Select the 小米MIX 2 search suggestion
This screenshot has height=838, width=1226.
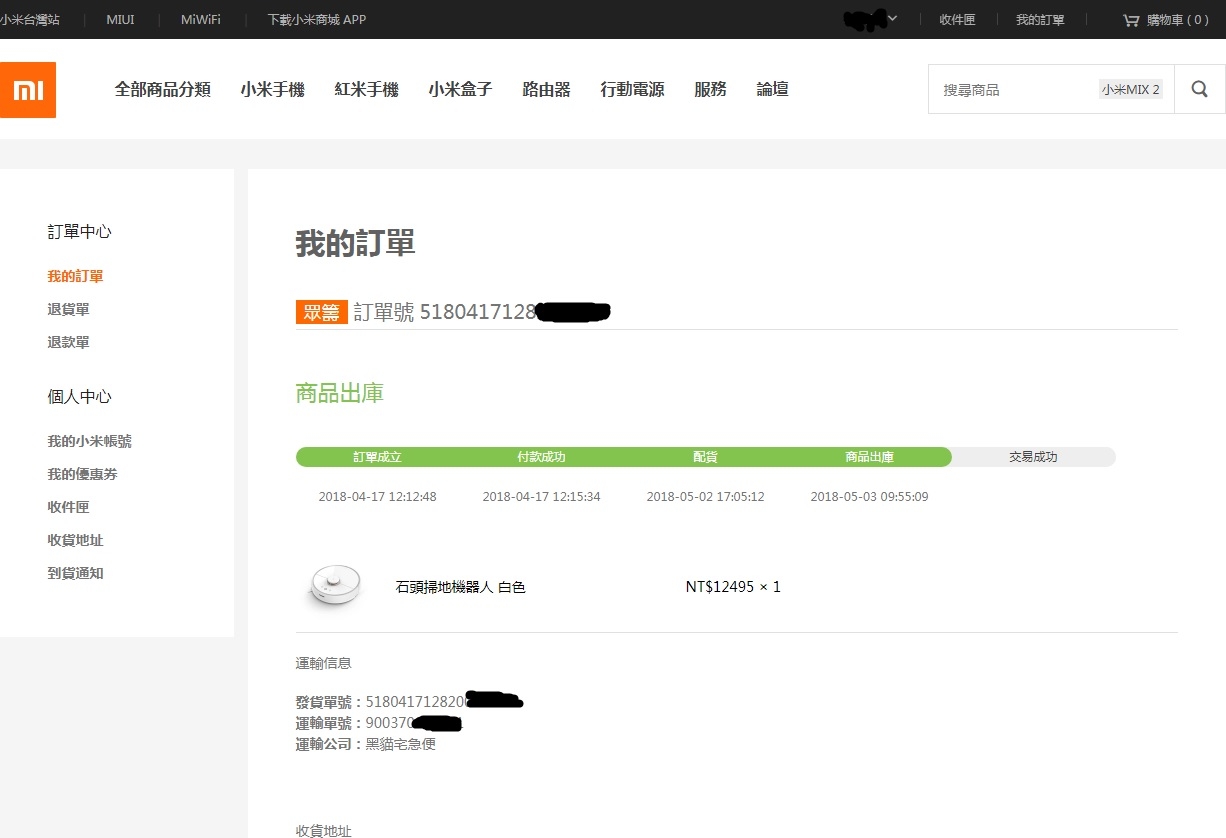[x=1131, y=90]
